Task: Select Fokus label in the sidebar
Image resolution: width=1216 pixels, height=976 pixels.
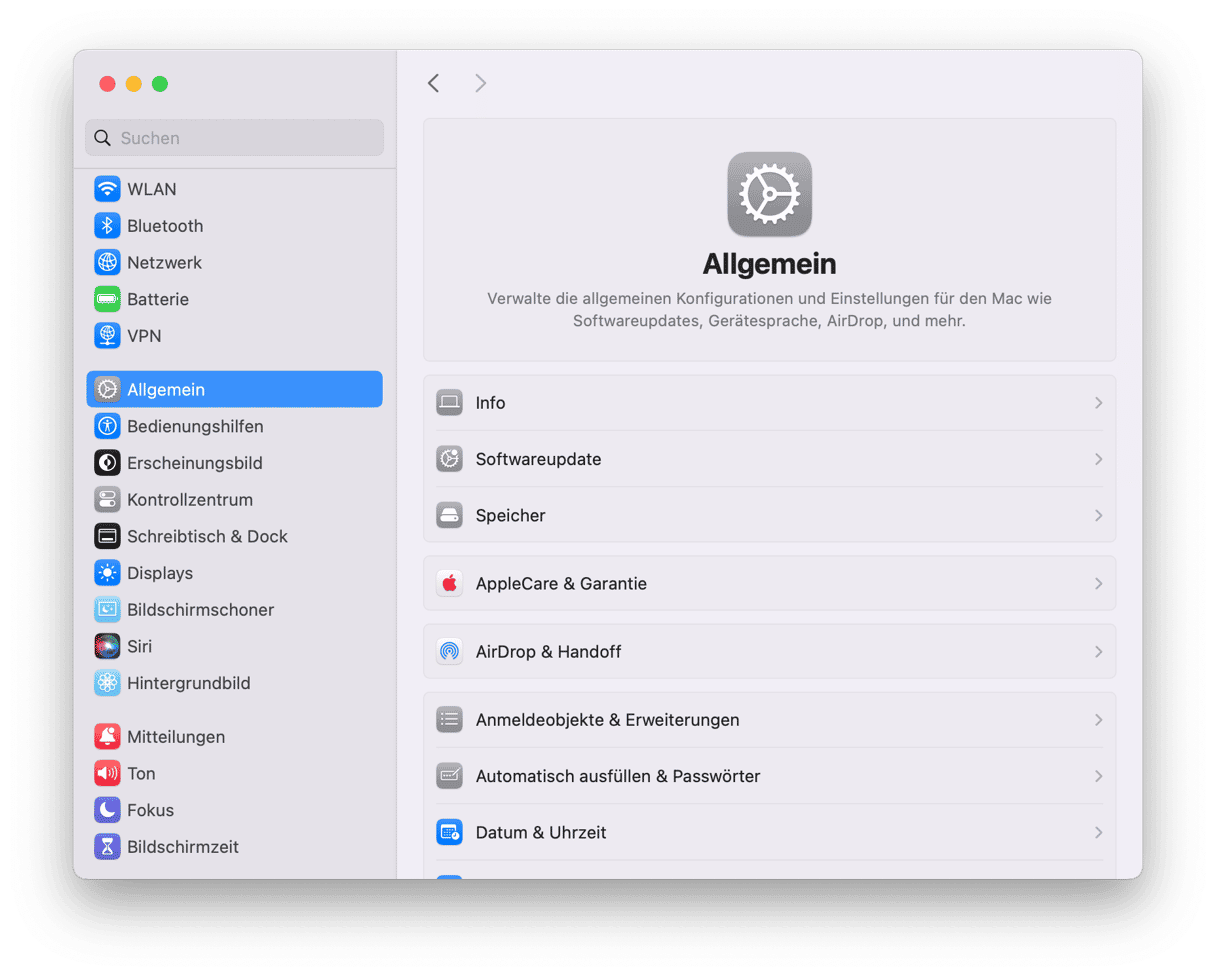Action: tap(151, 810)
